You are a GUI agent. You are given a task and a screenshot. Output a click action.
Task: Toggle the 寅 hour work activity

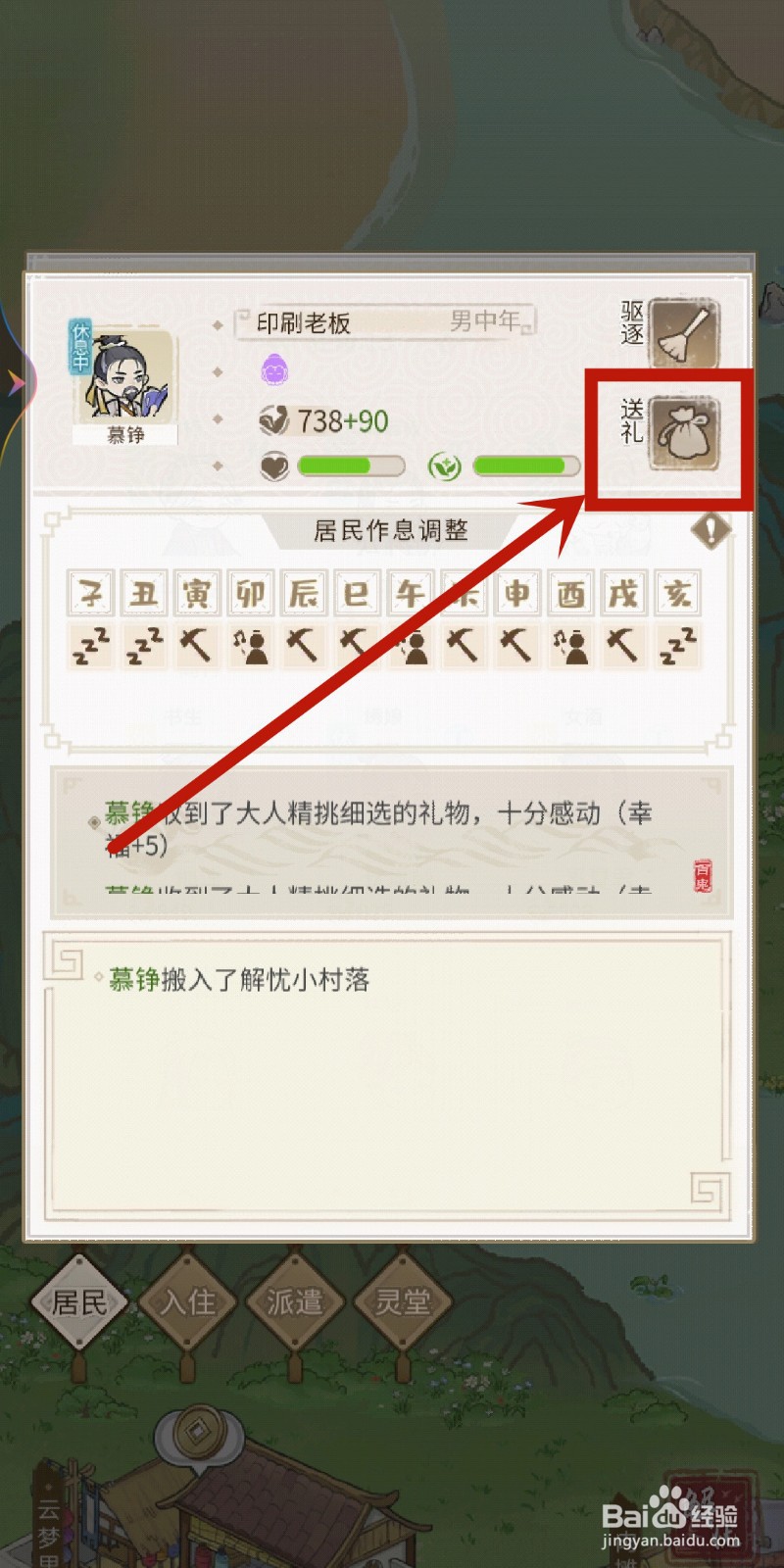tap(197, 647)
